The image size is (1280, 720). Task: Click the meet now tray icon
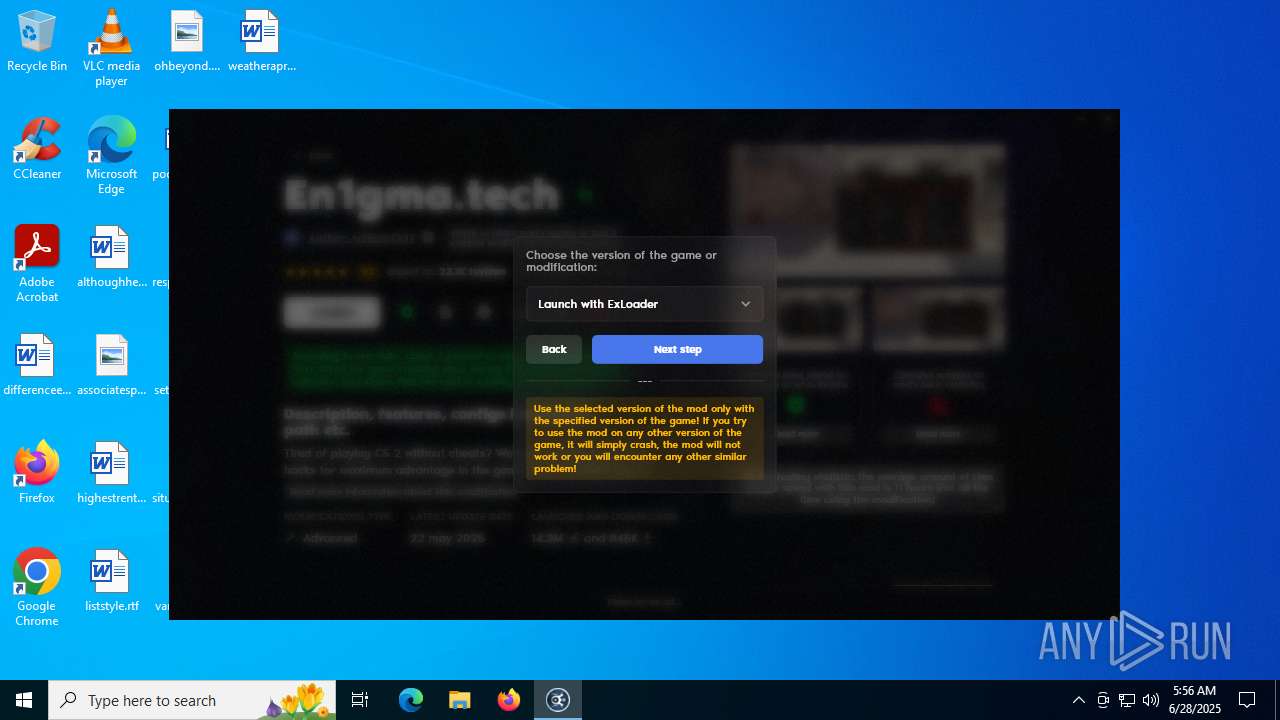[x=1103, y=700]
